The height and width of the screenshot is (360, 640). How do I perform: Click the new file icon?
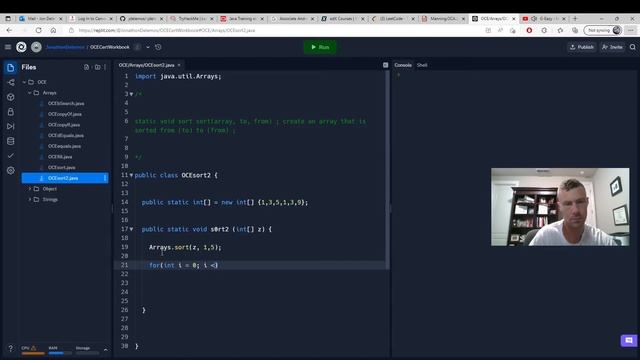point(87,67)
